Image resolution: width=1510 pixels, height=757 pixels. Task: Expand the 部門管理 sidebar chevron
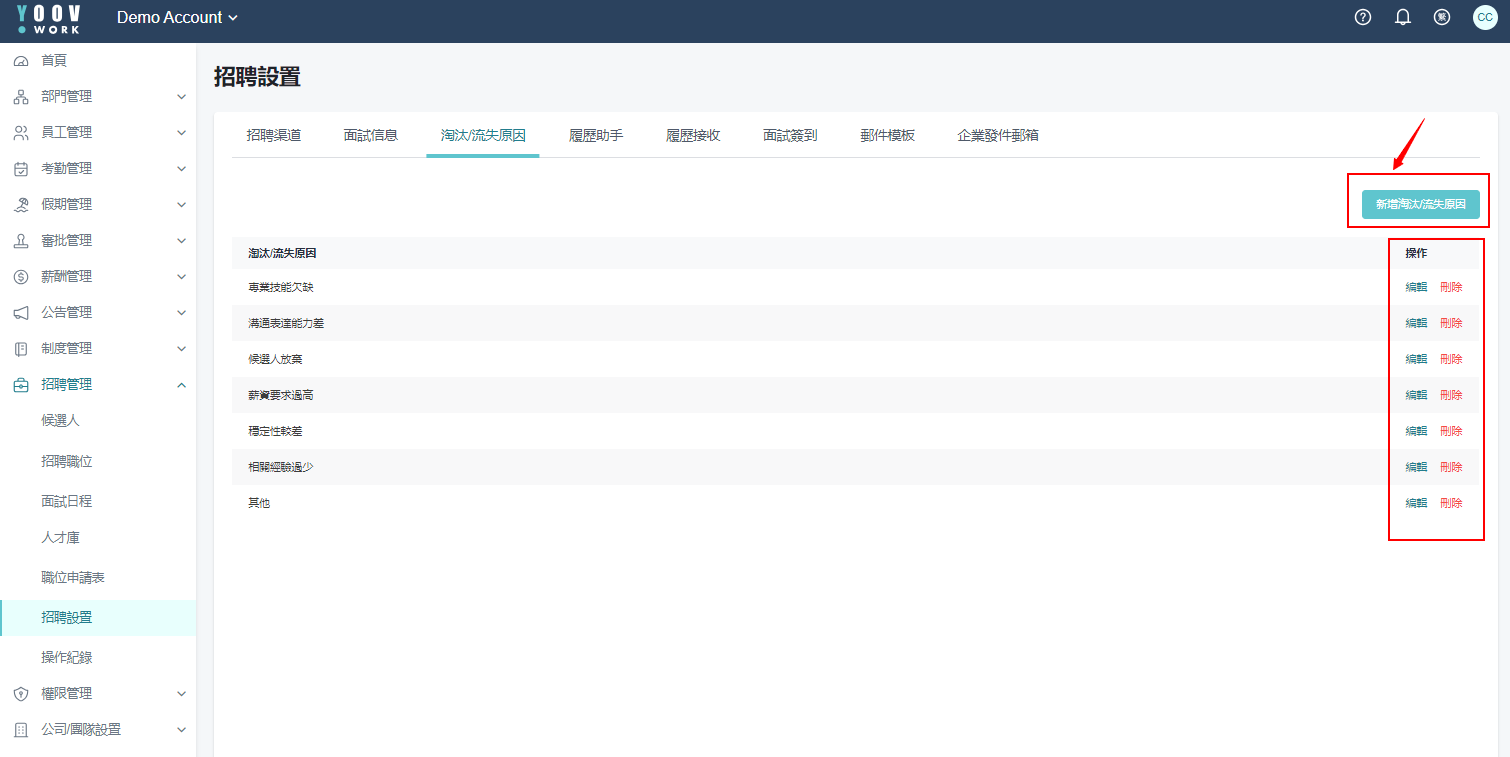click(181, 97)
